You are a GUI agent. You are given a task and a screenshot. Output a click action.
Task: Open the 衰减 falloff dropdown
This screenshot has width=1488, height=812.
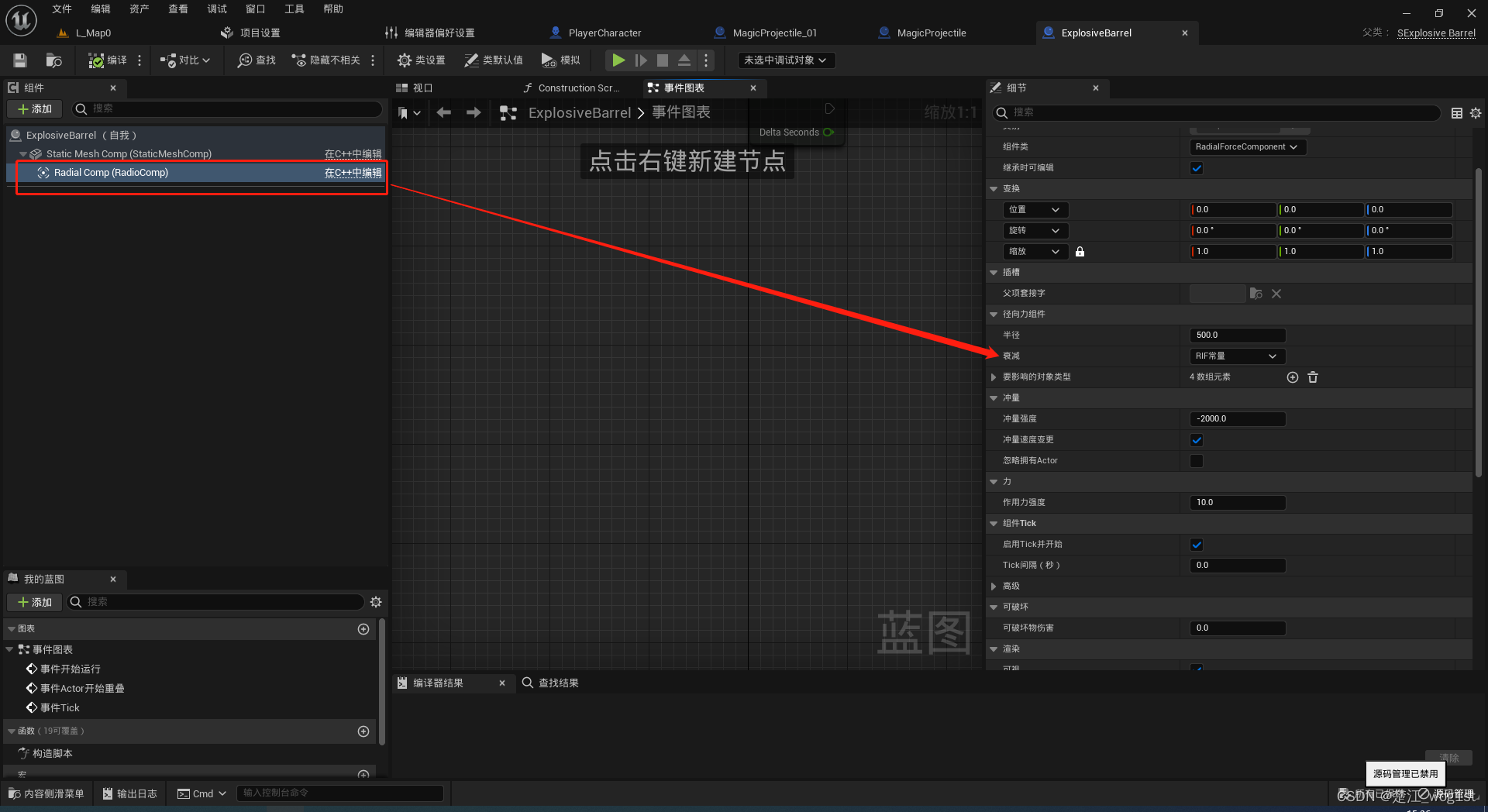click(x=1237, y=356)
